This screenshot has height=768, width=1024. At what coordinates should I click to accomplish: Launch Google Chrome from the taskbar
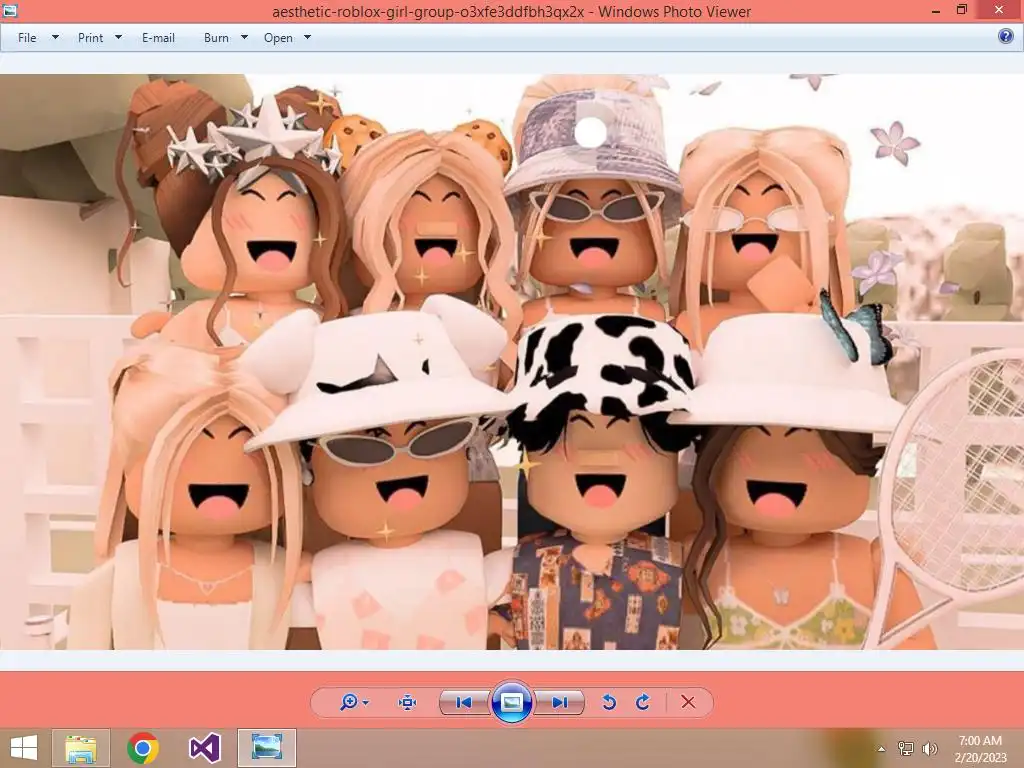pyautogui.click(x=143, y=748)
